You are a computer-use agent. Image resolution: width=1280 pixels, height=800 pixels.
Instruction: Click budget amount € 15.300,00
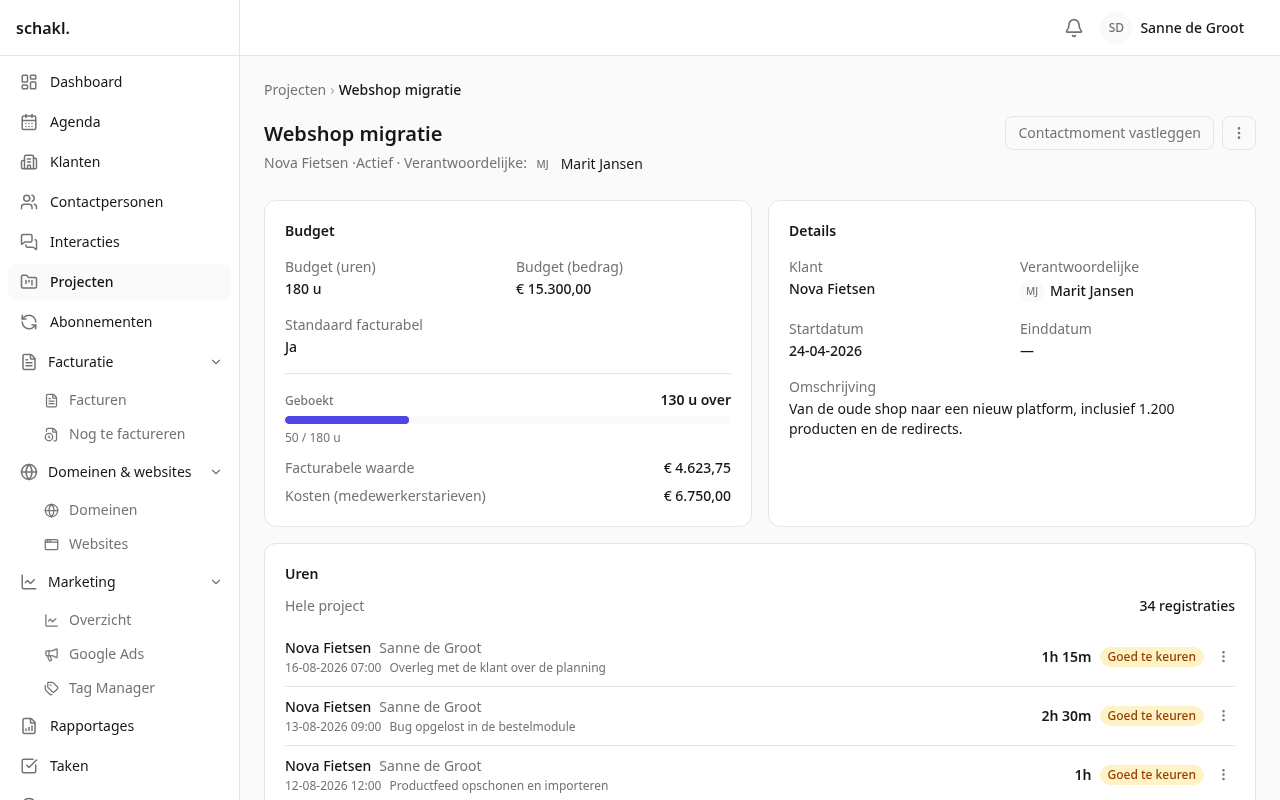pos(553,289)
